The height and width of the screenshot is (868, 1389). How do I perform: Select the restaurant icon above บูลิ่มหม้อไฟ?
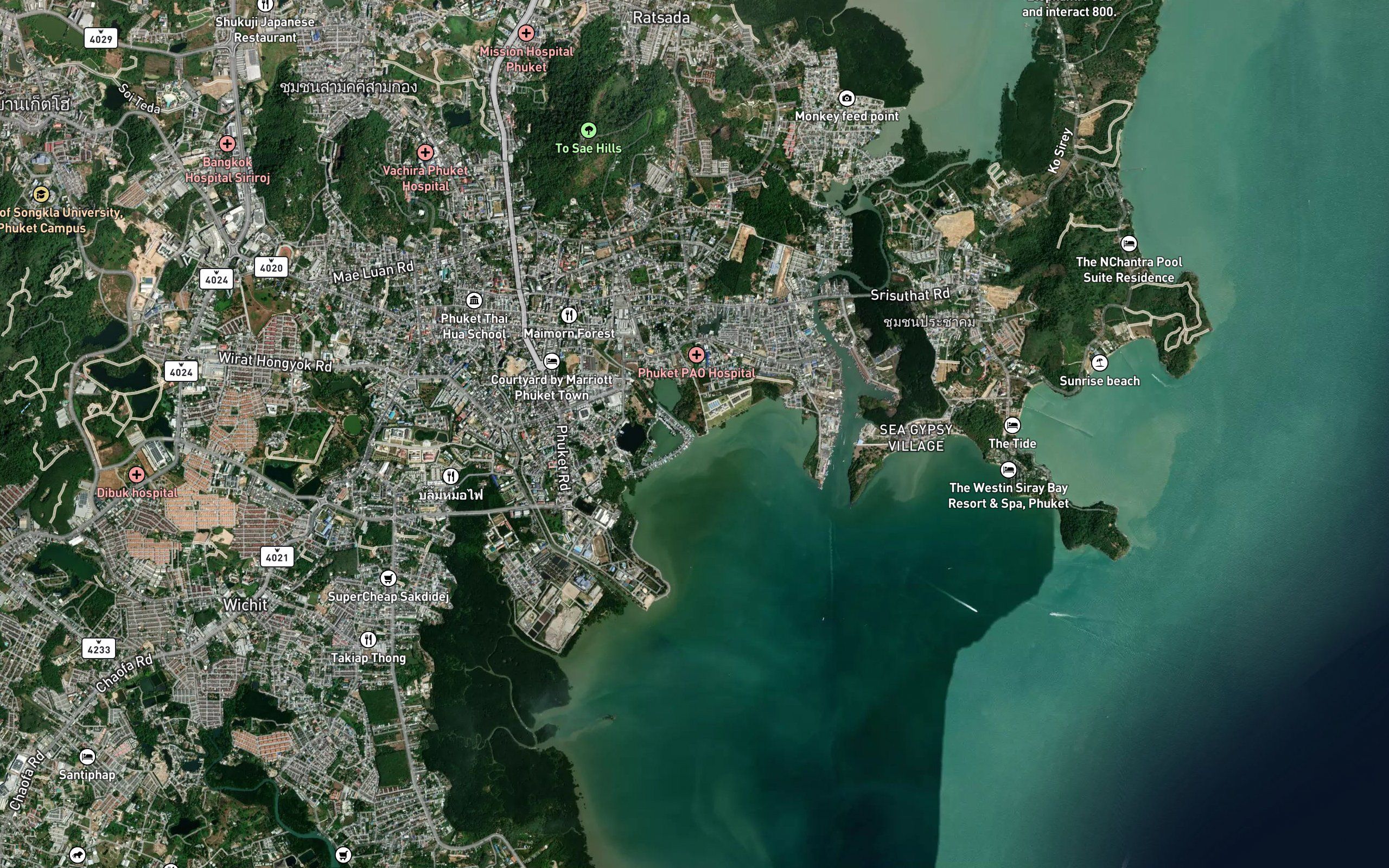coord(451,476)
